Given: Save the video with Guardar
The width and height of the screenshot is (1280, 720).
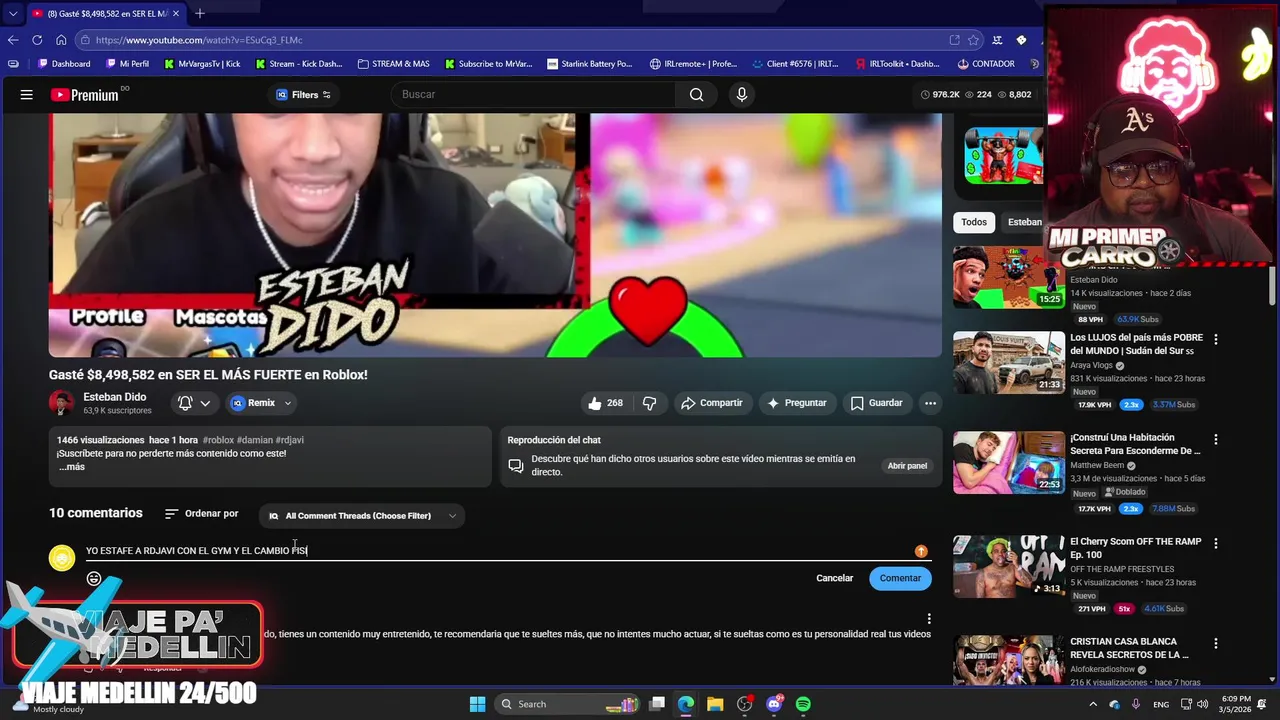Looking at the screenshot, I should click(876, 403).
